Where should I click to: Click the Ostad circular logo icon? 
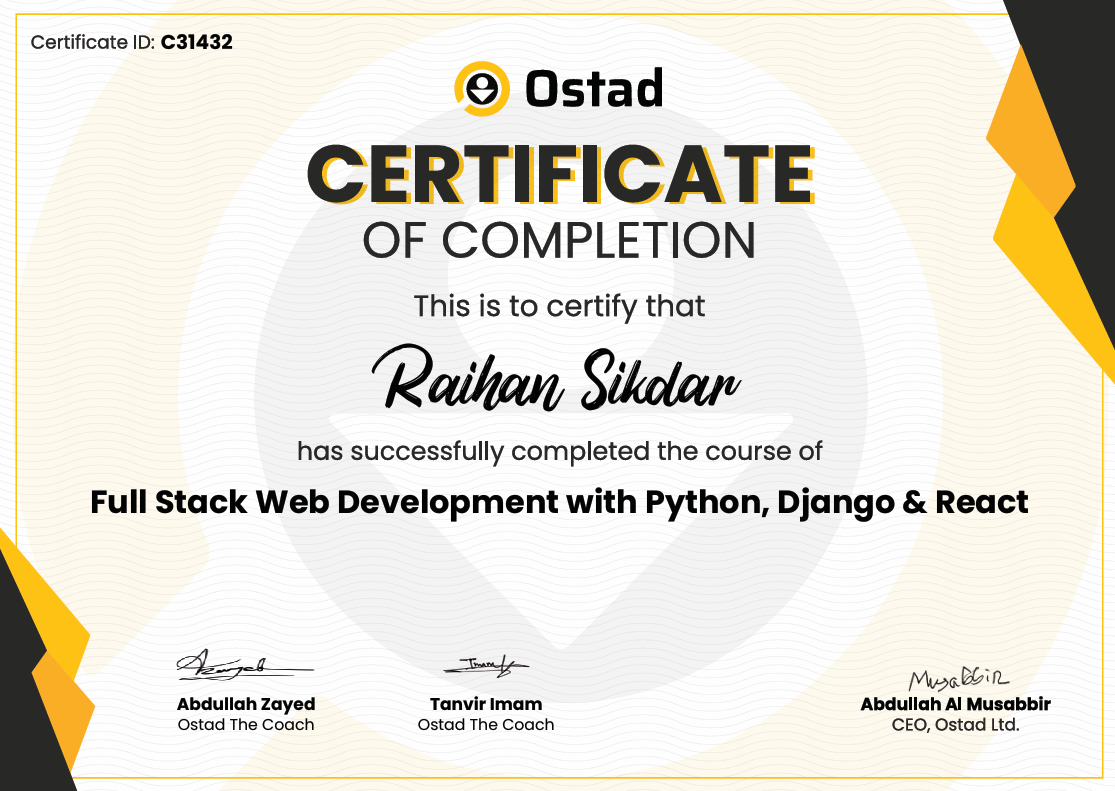(x=482, y=88)
